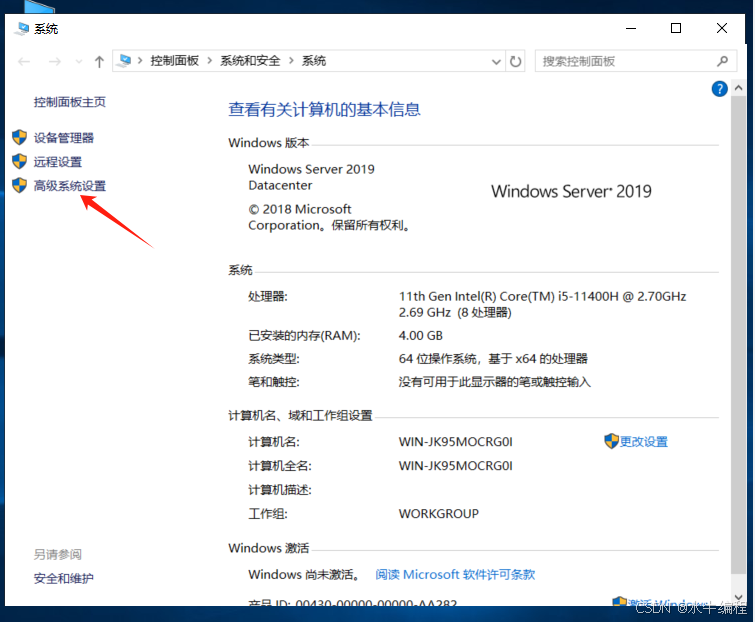The width and height of the screenshot is (755, 622).
Task: Open the recent locations dropdown arrow
Action: (79, 62)
